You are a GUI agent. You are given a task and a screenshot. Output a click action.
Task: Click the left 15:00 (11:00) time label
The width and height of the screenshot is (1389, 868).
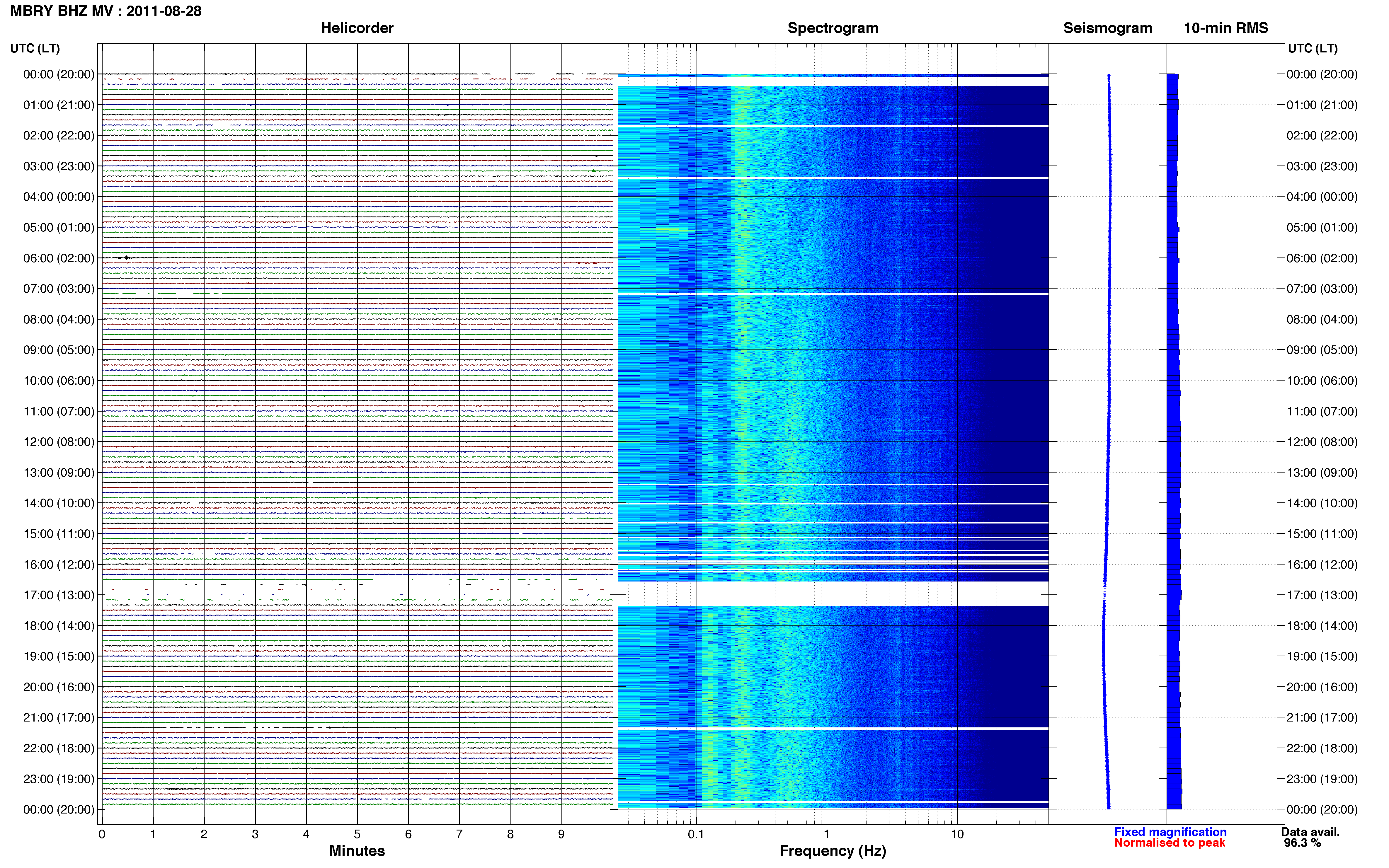tap(59, 534)
